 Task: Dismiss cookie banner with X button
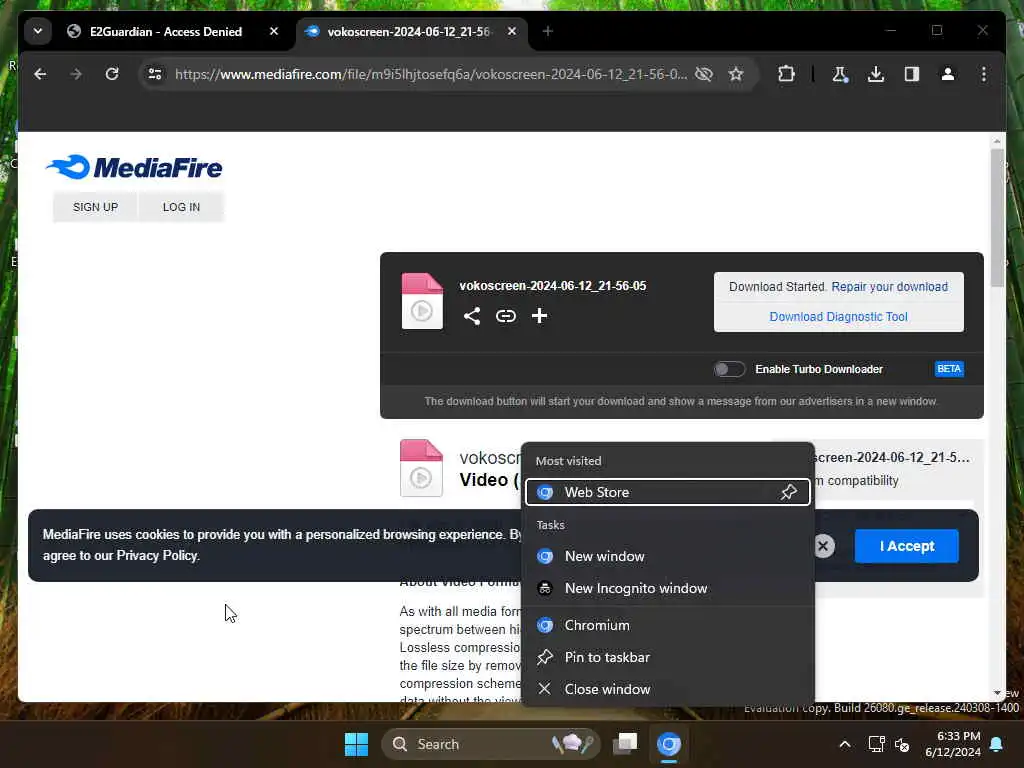coord(824,546)
